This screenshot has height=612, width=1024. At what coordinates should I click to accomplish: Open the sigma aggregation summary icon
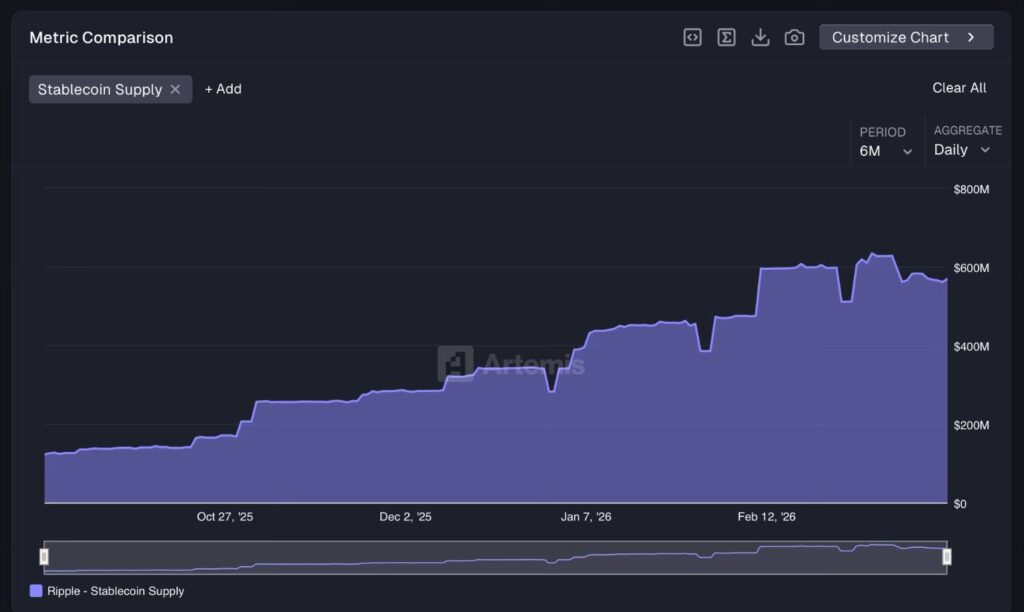click(x=726, y=37)
